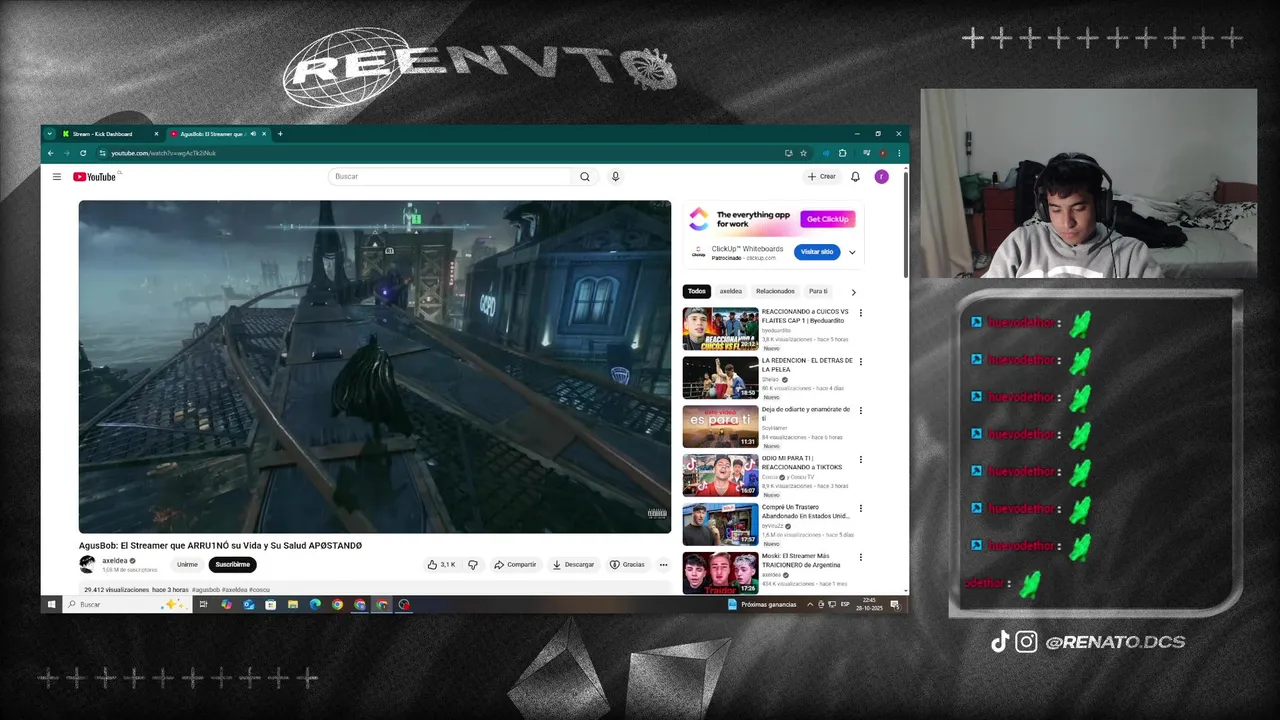Open options for LA REDENCION video
Image resolution: width=1280 pixels, height=720 pixels.
pos(860,362)
